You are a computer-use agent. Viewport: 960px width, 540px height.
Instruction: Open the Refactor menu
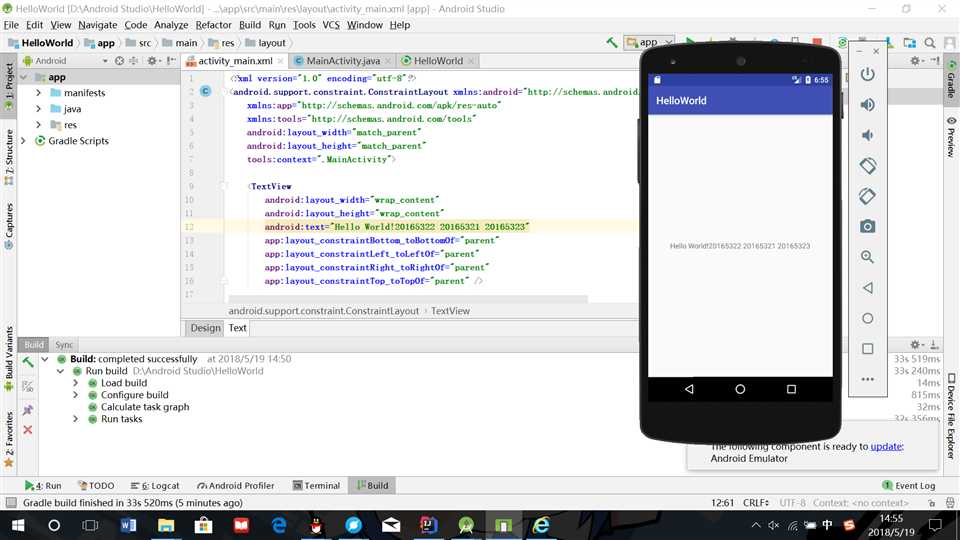coord(213,24)
